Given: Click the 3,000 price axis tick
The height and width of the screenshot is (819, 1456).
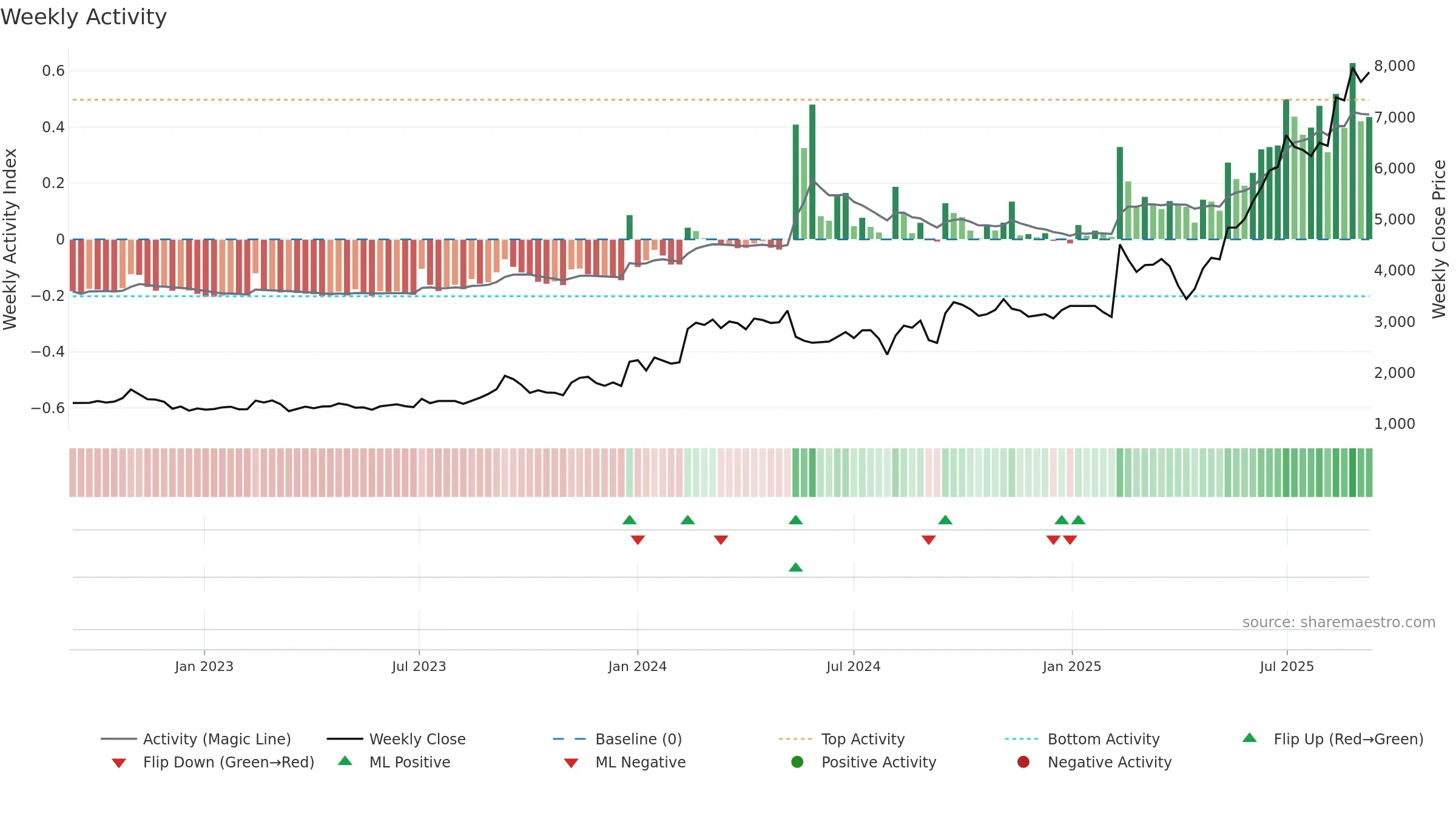Looking at the screenshot, I should point(1395,322).
